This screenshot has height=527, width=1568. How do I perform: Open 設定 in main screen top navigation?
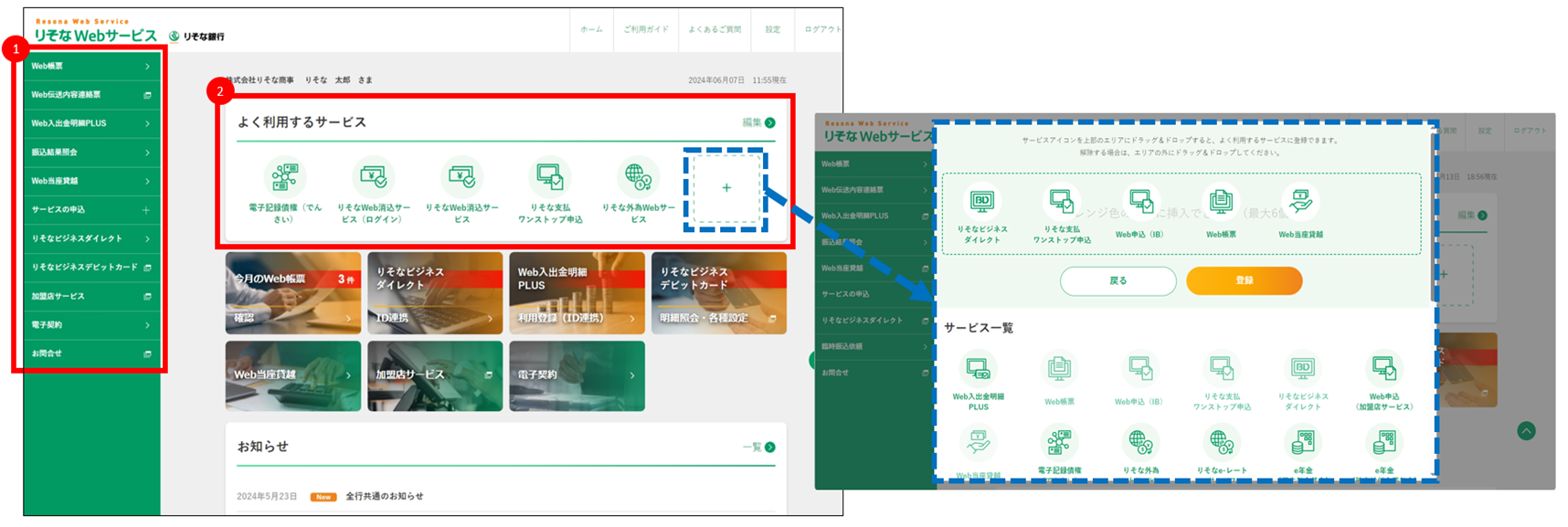773,29
